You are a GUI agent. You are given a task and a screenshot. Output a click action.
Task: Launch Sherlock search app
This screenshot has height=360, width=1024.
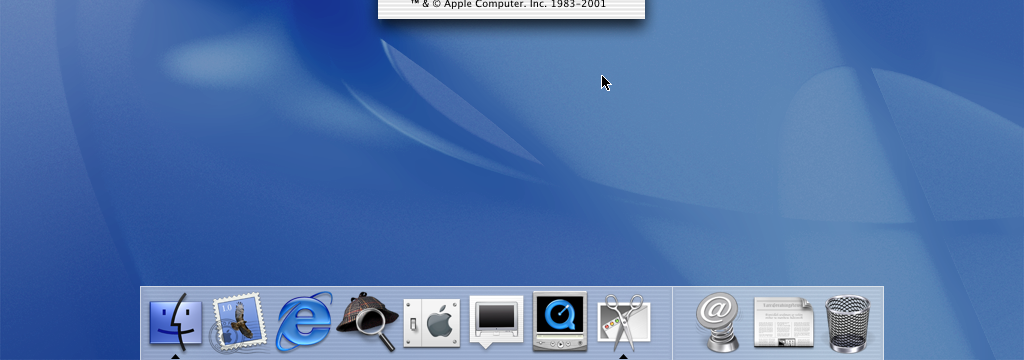click(x=368, y=321)
